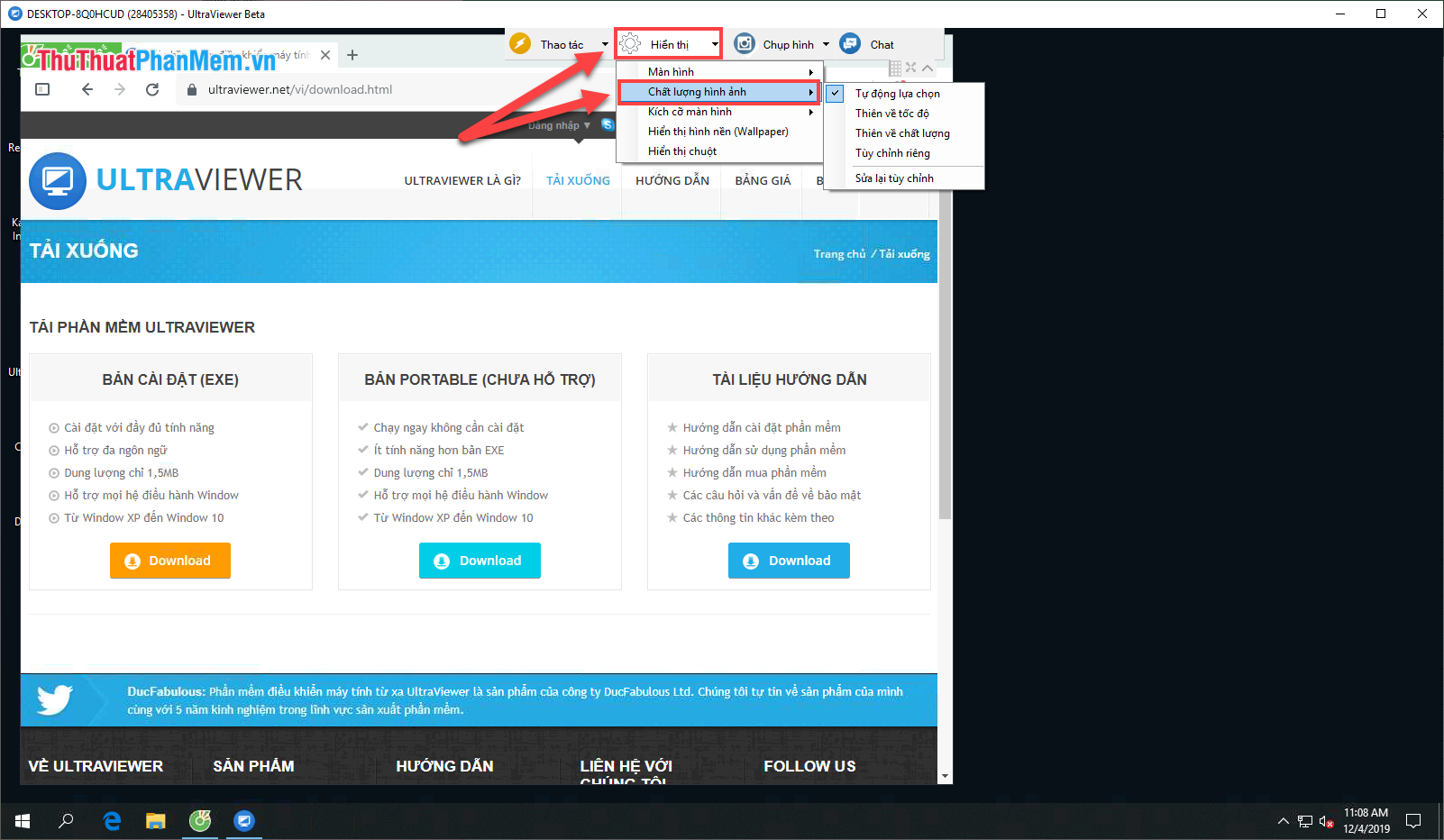The image size is (1444, 840).
Task: Expand Kích cỡ màn hình submenu
Action: [719, 112]
